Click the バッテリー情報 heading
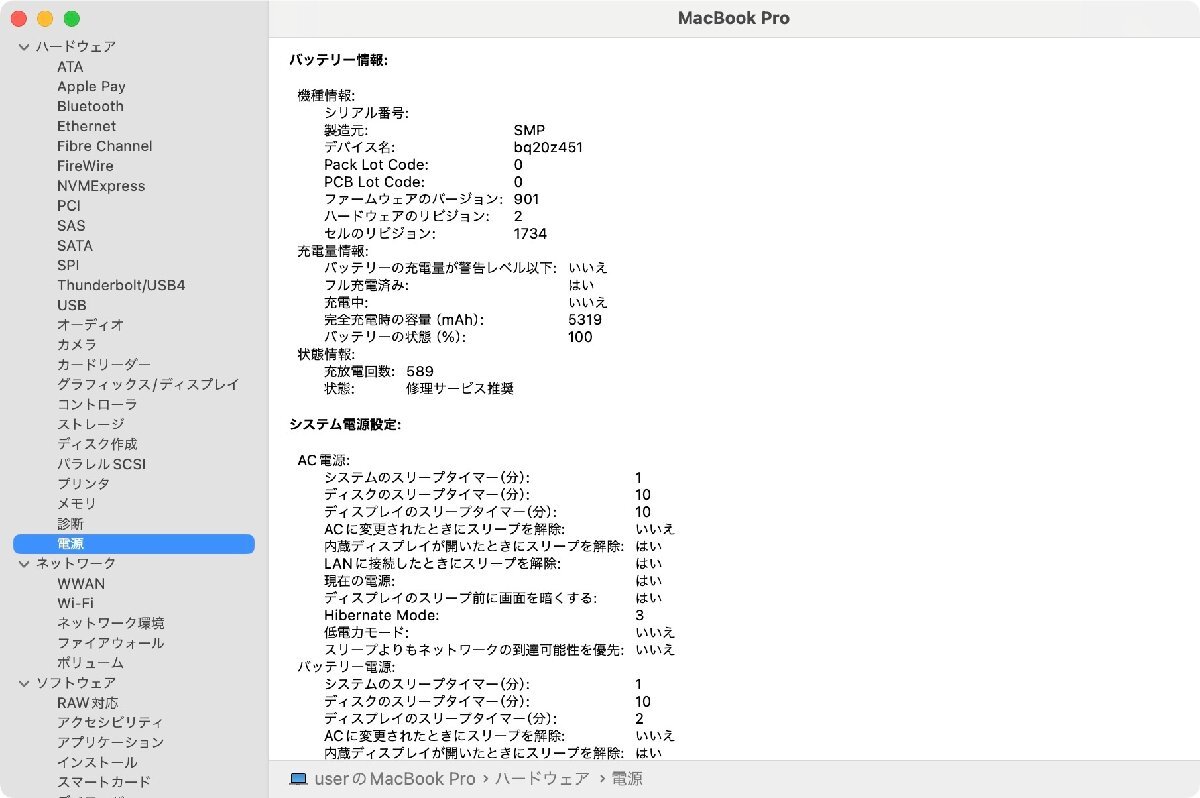Viewport: 1200px width, 798px height. [x=338, y=61]
